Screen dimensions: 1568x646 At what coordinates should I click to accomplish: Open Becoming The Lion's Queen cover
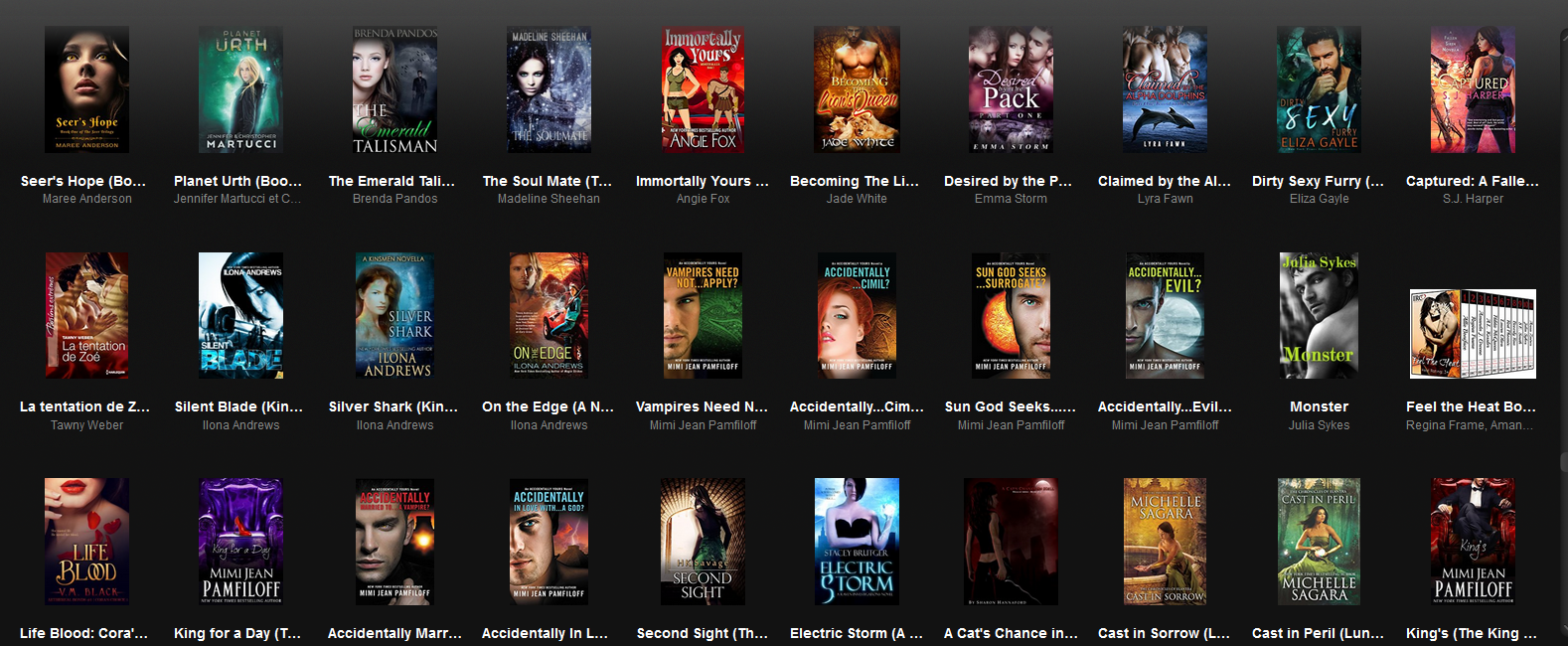(857, 89)
